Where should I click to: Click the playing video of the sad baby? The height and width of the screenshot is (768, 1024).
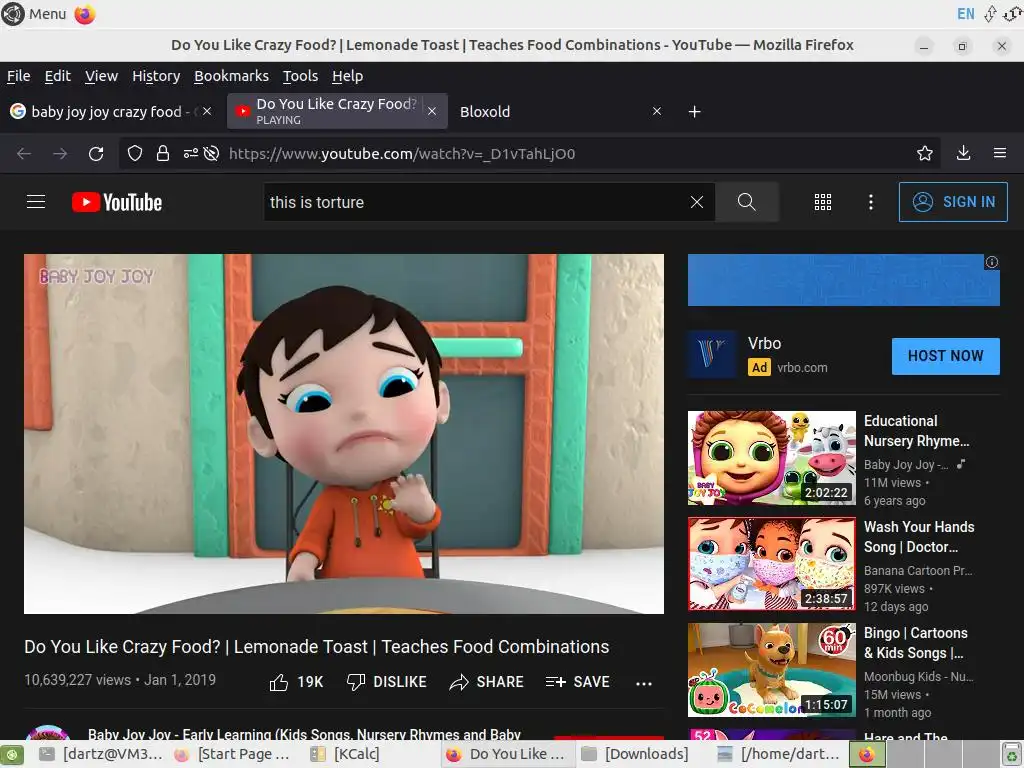point(344,434)
